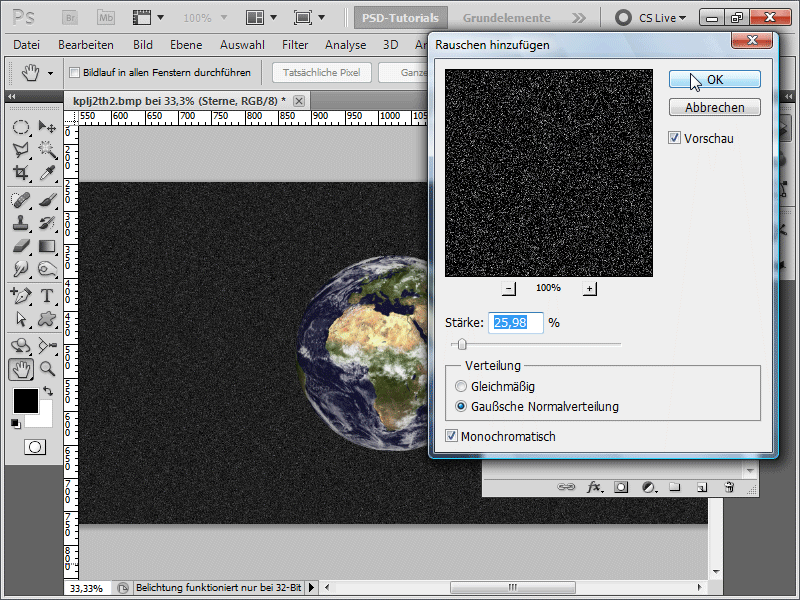Open the Datei menu

(x=27, y=45)
